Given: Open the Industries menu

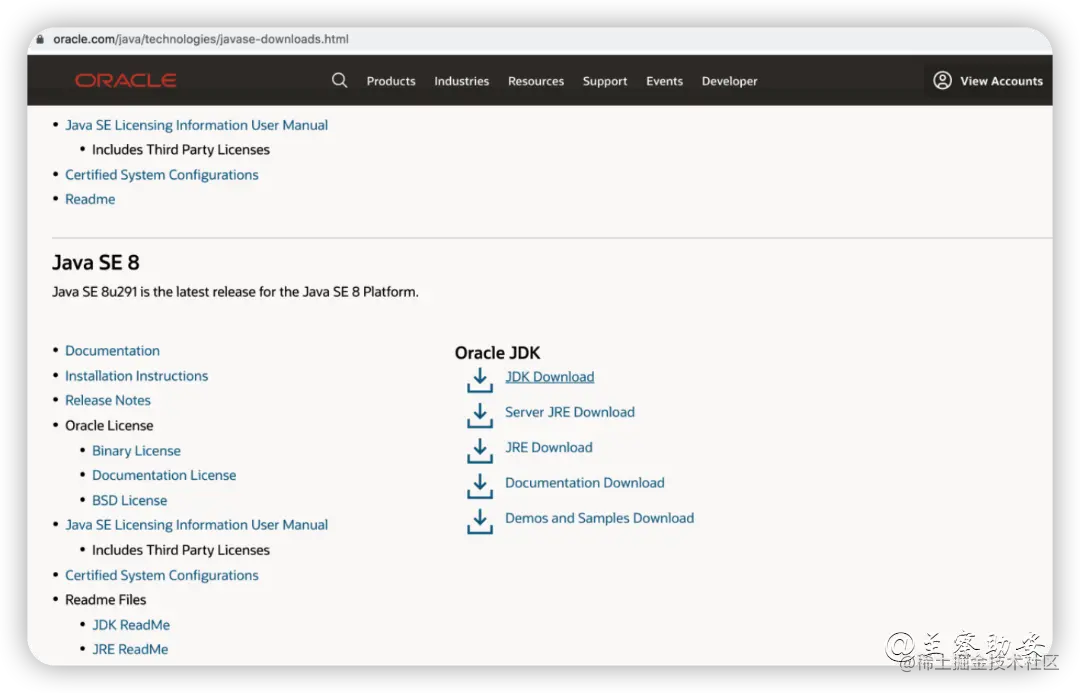Looking at the screenshot, I should pyautogui.click(x=461, y=81).
